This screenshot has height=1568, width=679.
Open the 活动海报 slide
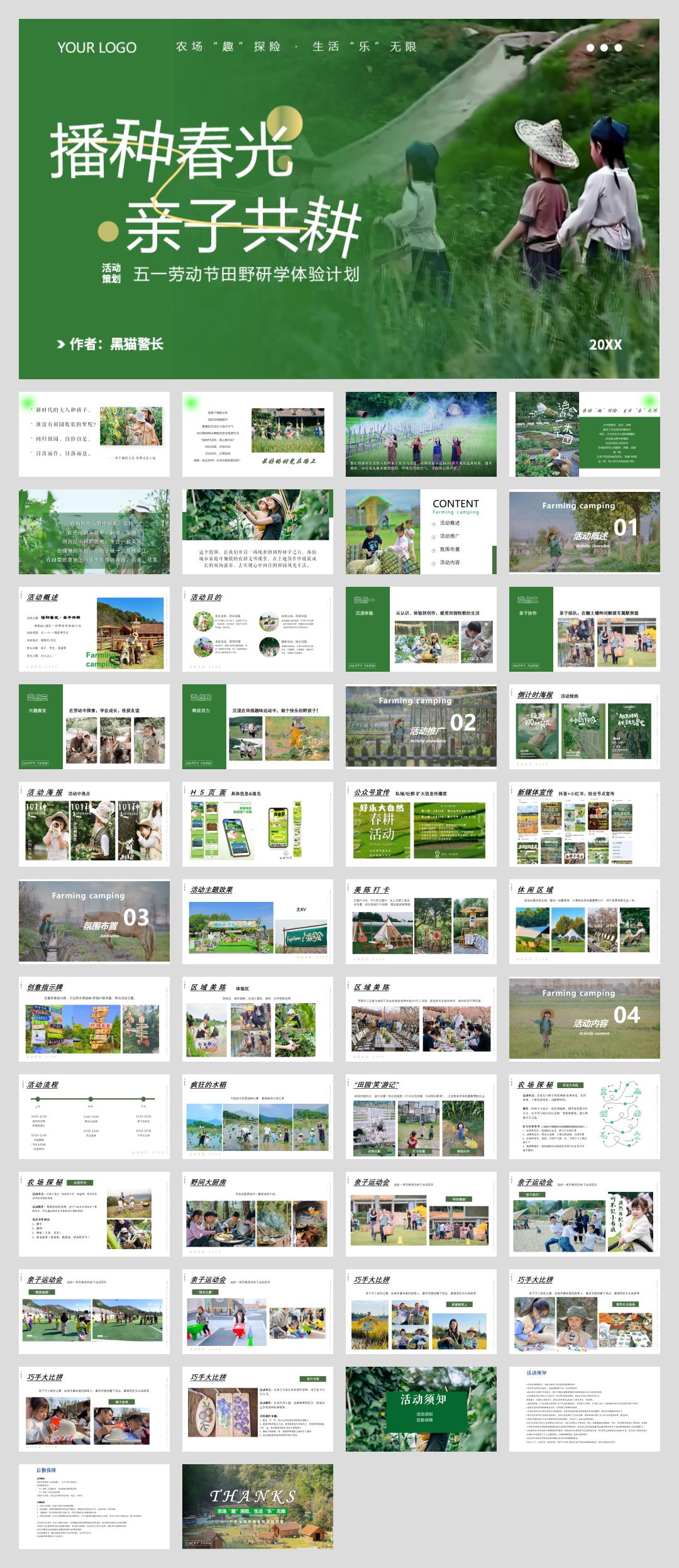(x=94, y=824)
